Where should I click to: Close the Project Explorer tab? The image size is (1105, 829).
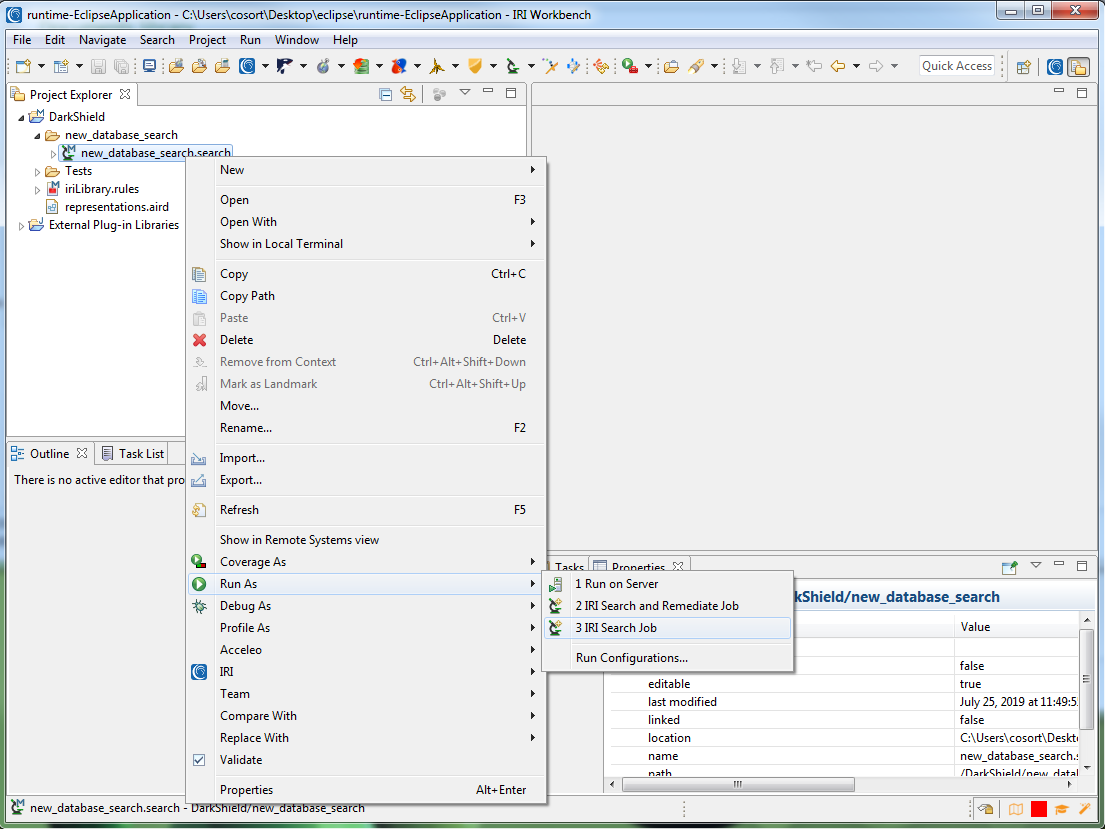click(x=125, y=94)
